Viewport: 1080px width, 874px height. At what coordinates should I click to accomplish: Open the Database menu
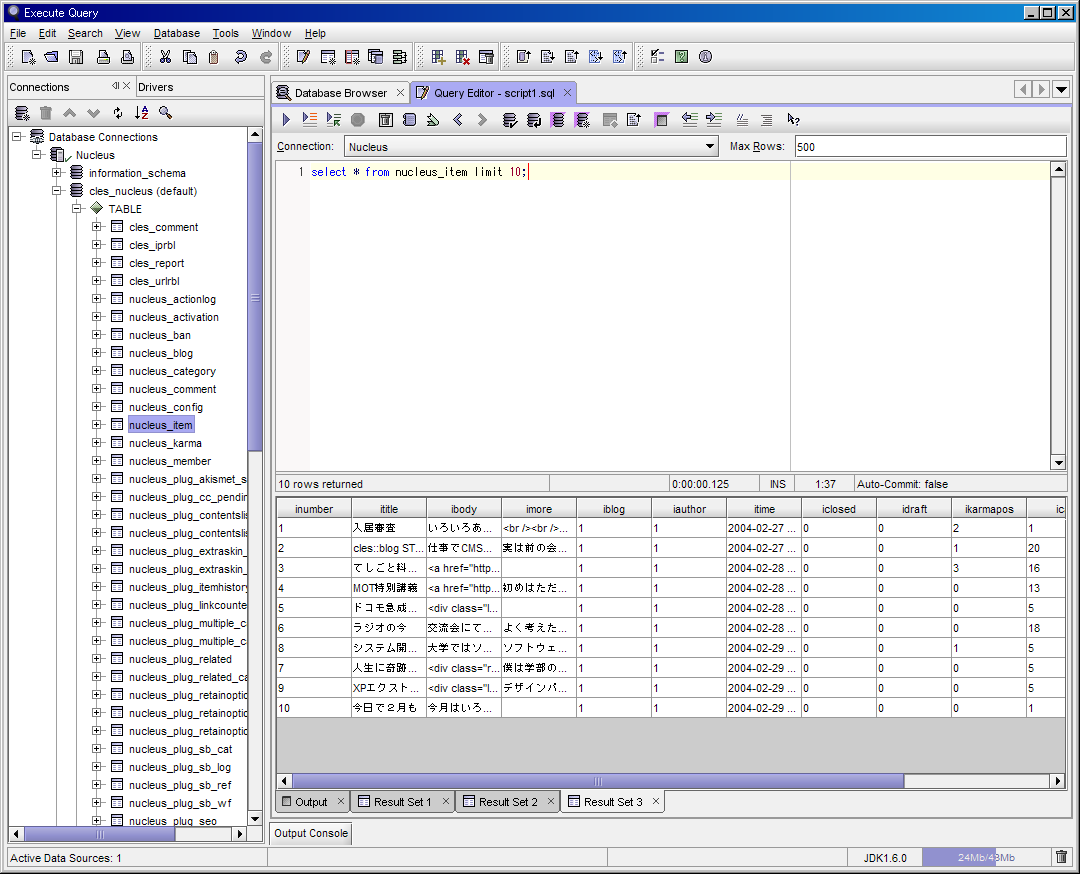[176, 33]
